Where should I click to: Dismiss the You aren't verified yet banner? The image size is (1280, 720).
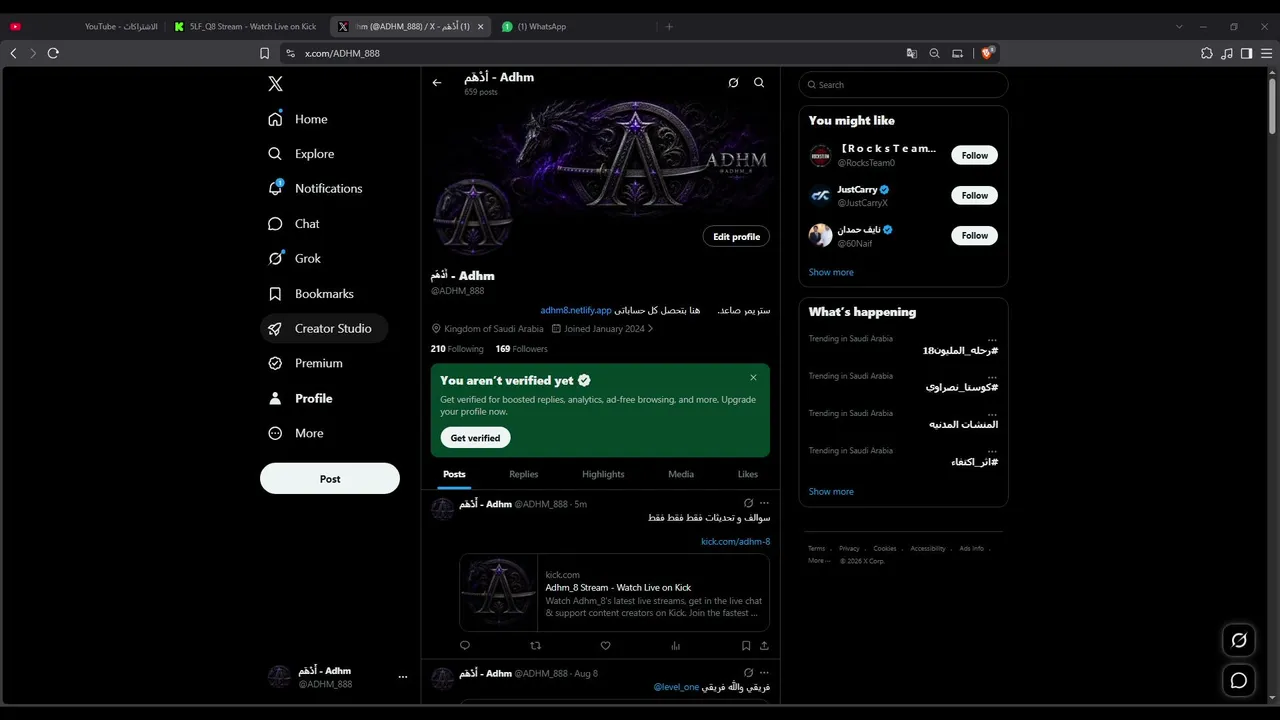(753, 378)
